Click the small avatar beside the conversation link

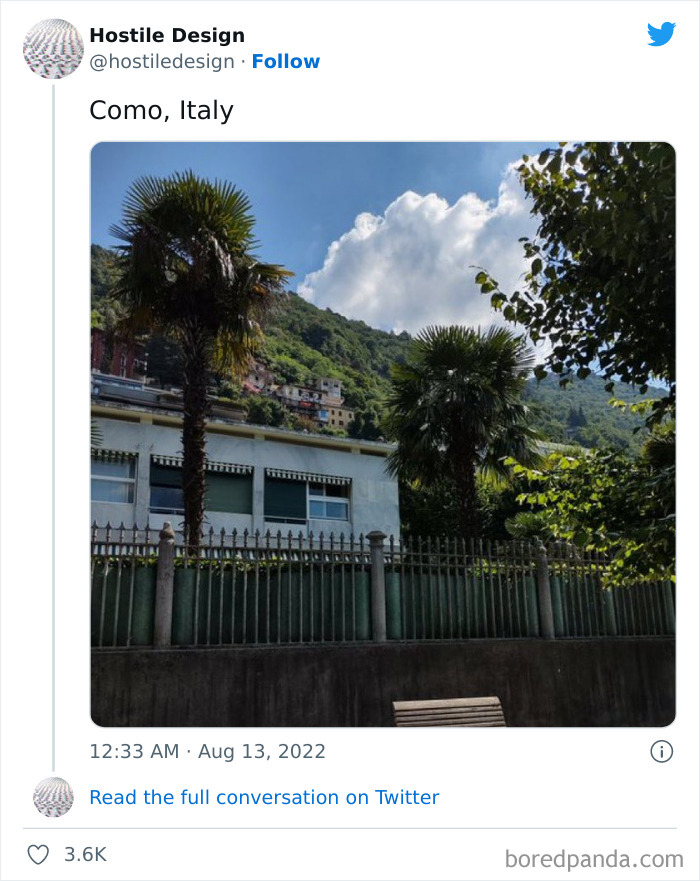click(53, 797)
